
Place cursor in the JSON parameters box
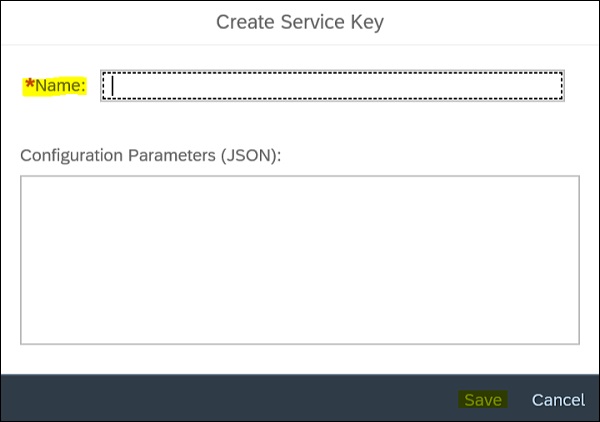[x=300, y=259]
